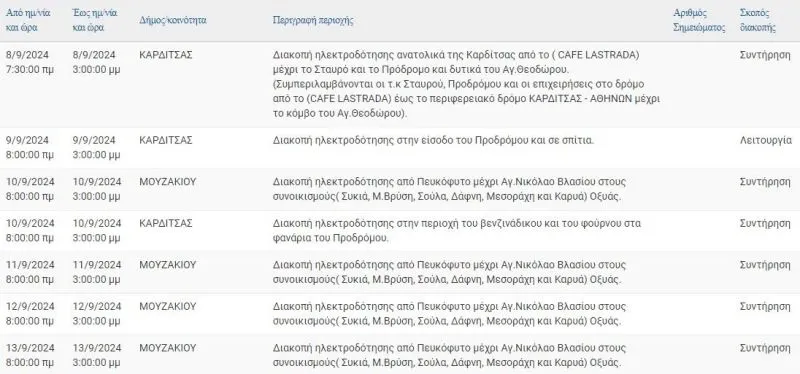Screen dimensions: 800x374
Task: Select Συντήρηση in the 13/9/2024 row
Action: (765, 348)
